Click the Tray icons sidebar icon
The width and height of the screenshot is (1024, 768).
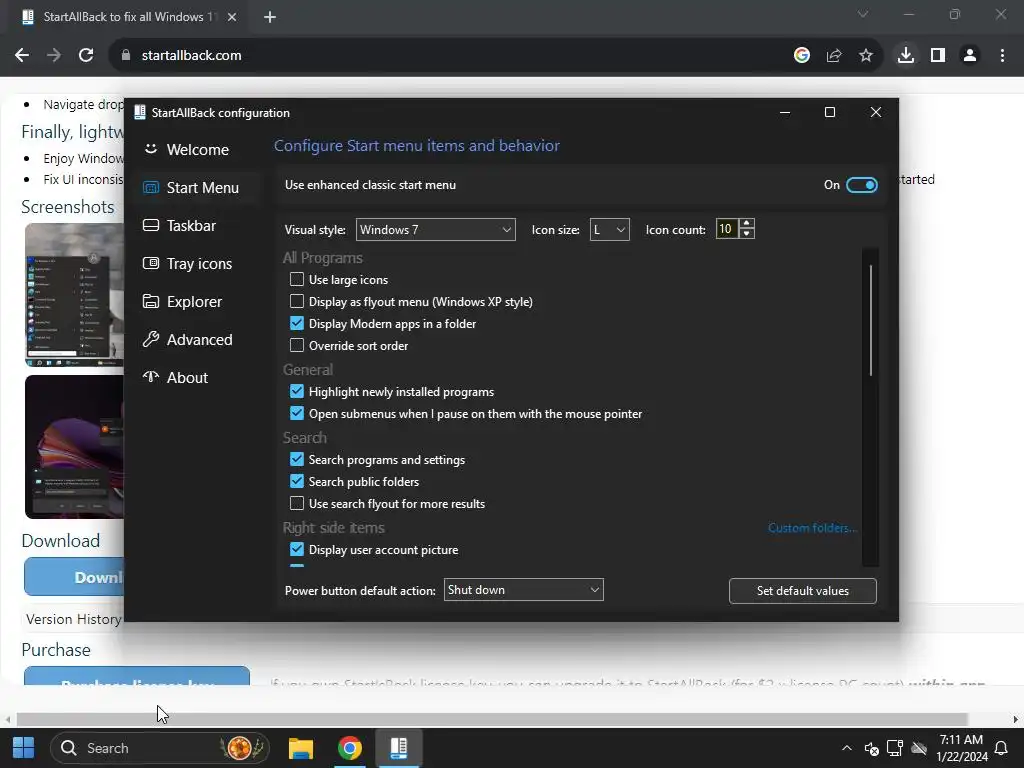[x=151, y=263]
